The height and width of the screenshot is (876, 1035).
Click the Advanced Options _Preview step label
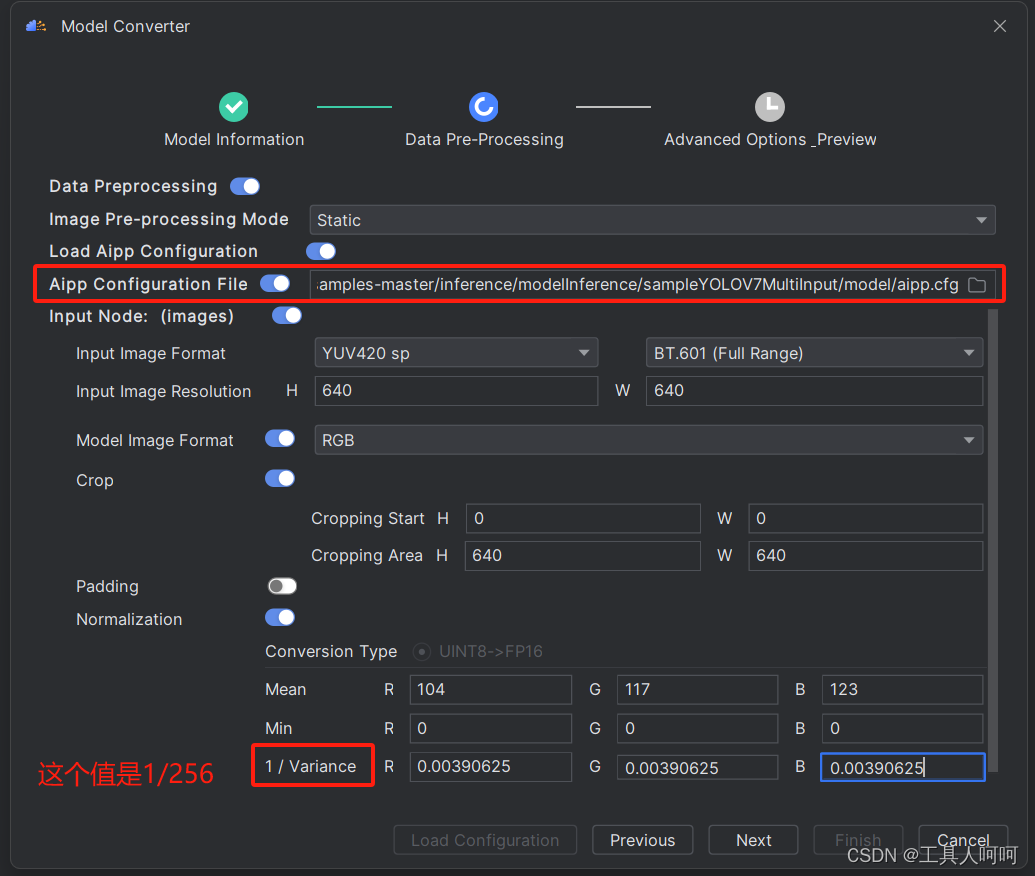tap(770, 139)
